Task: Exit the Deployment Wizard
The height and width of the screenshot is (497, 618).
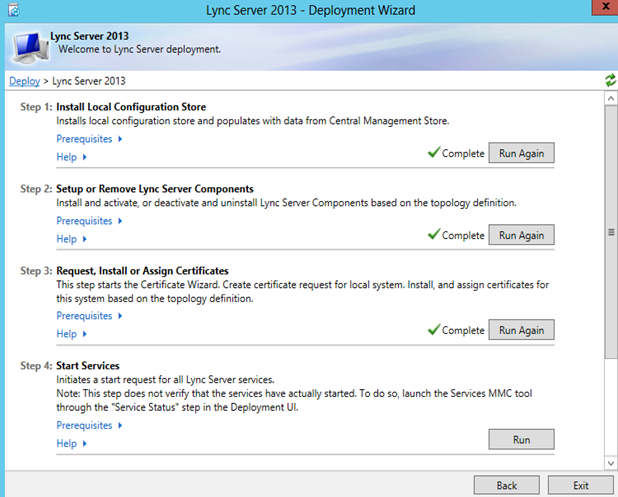Action: tap(581, 485)
